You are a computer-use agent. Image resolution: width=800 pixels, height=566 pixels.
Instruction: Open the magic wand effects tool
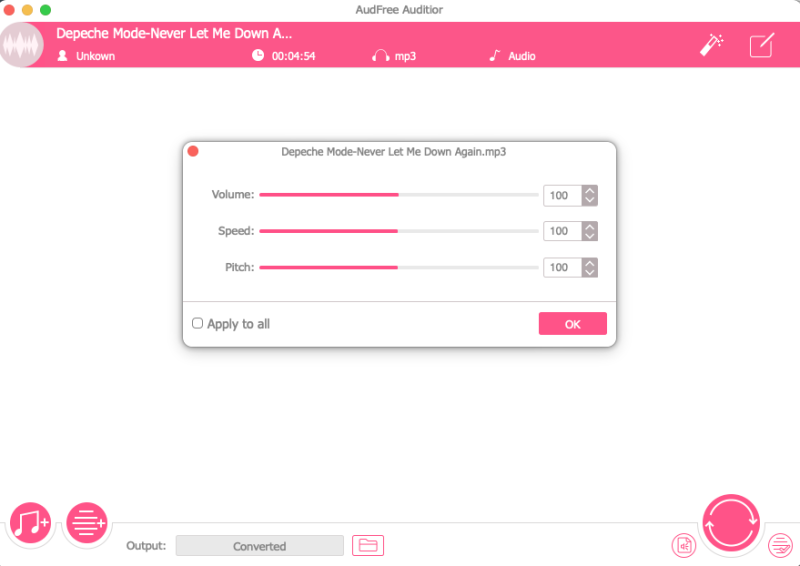tap(712, 45)
